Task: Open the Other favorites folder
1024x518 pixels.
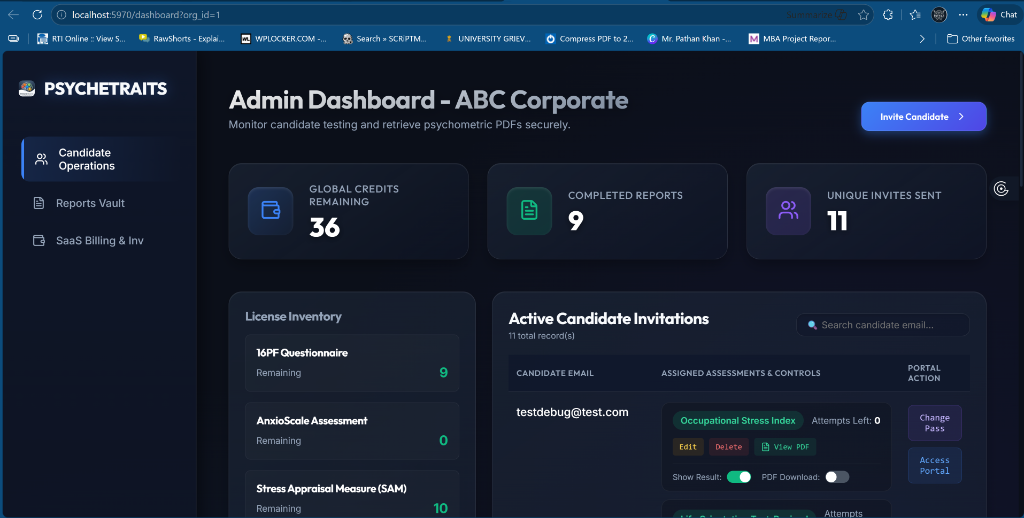Action: (x=981, y=39)
